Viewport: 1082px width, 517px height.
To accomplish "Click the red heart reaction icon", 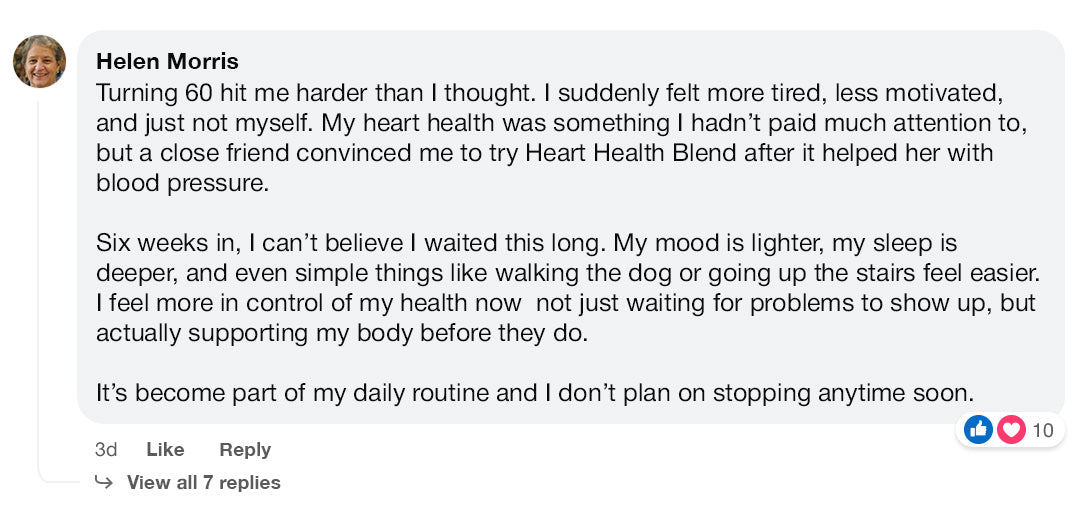I will tap(1011, 430).
